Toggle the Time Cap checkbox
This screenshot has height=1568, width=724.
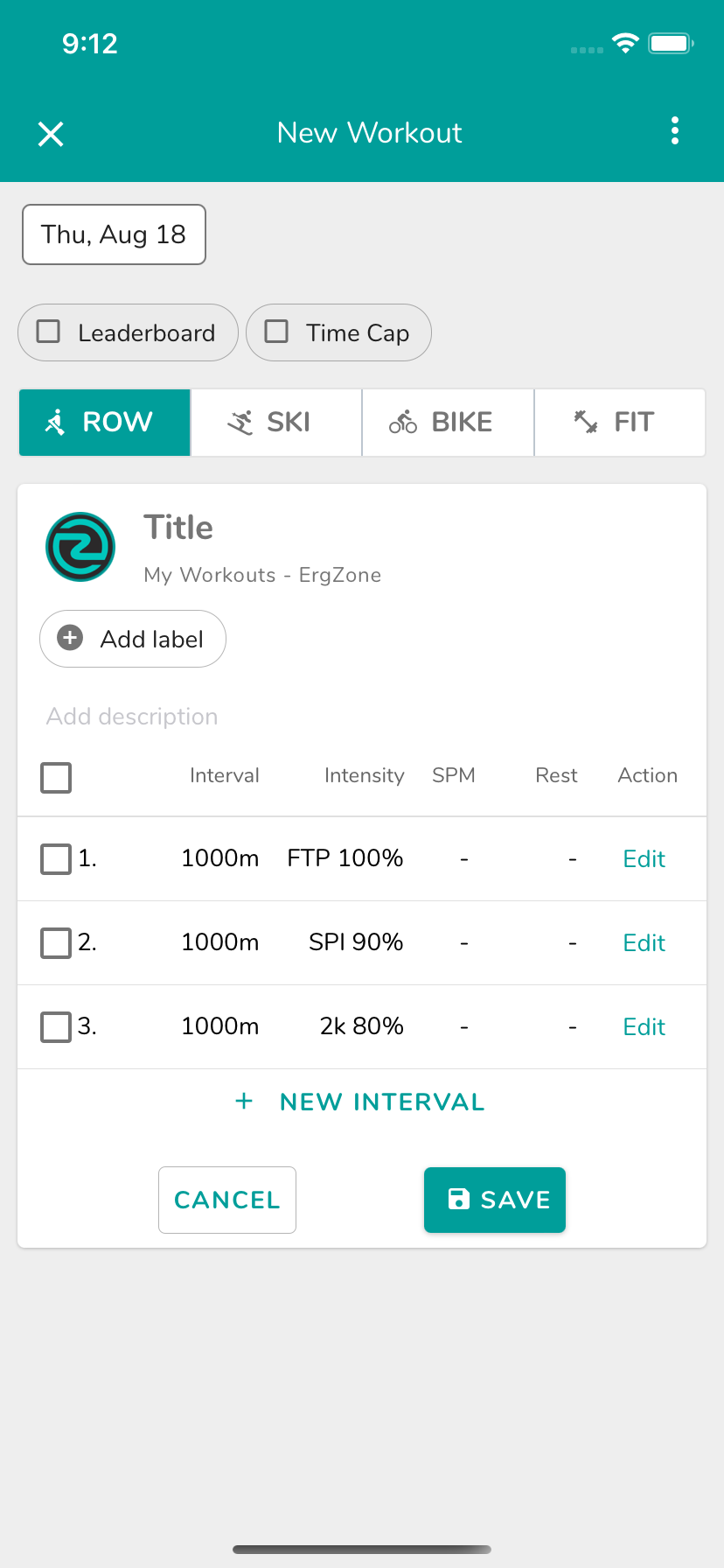(276, 332)
